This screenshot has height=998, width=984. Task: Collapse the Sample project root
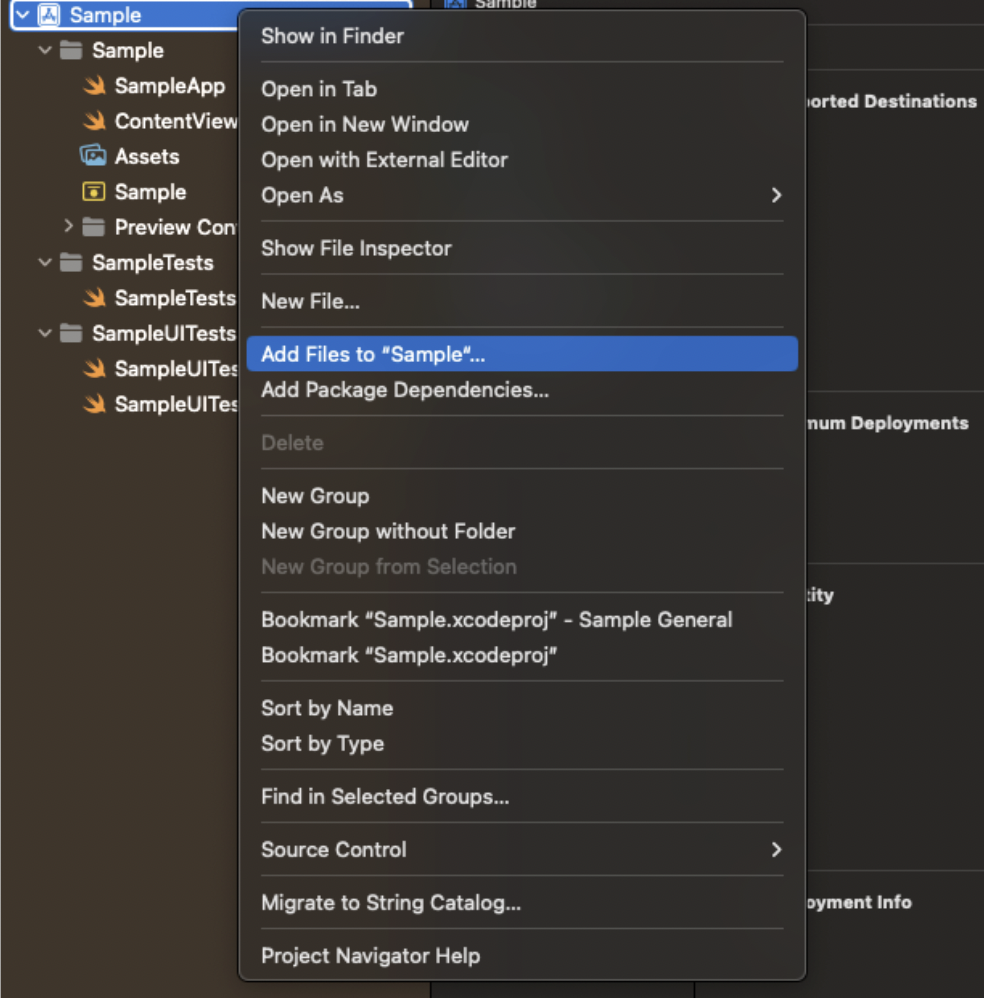[22, 15]
